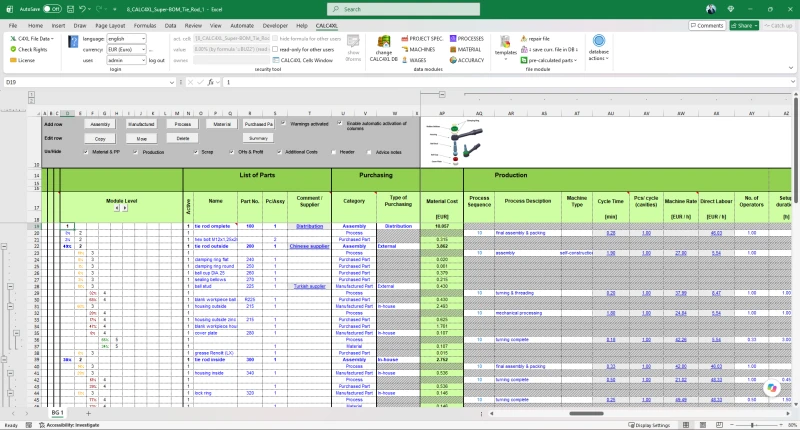Expand the Name Box dropdown arrow
Screen dimensions: 800x430
(171, 82)
